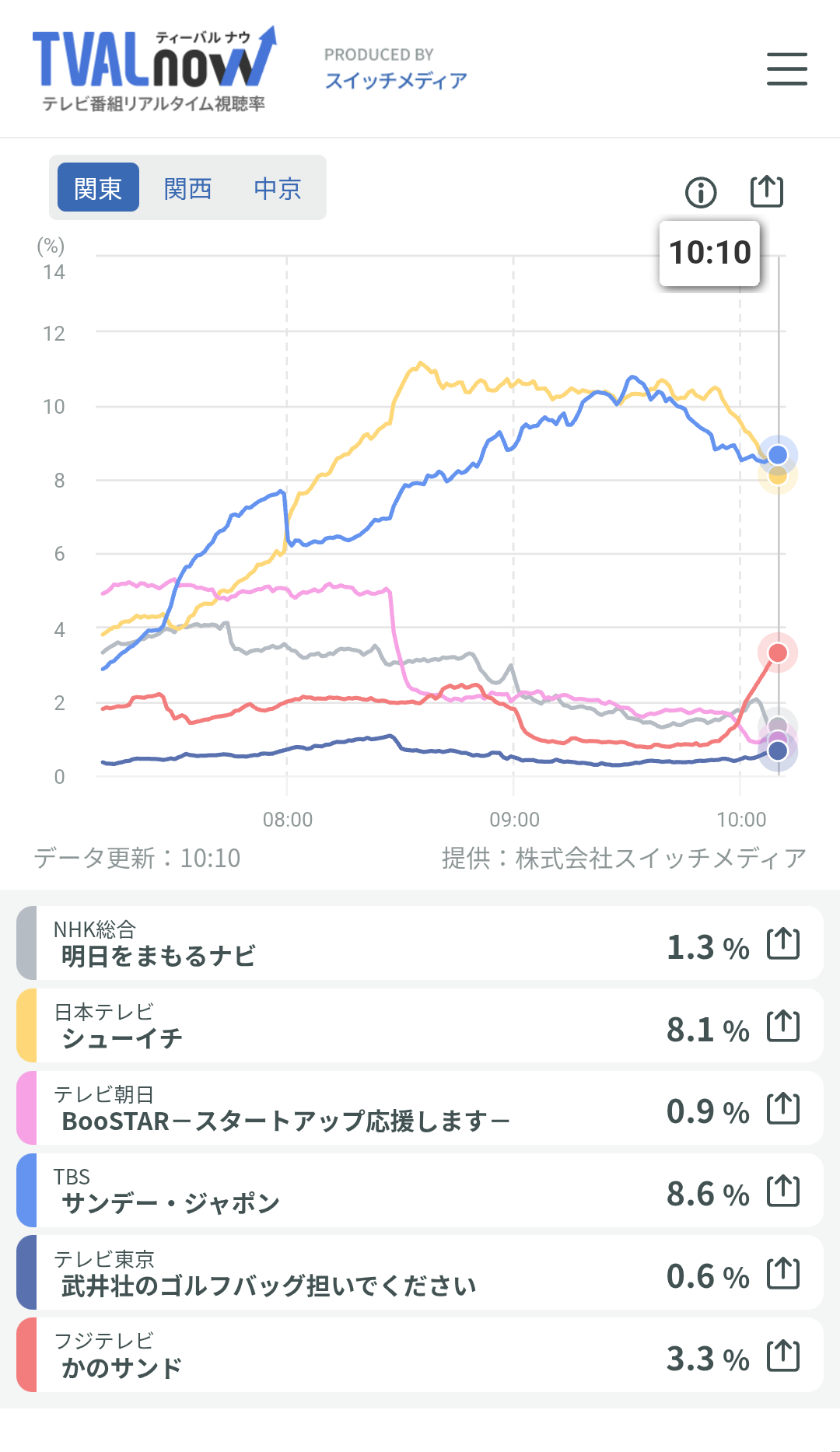The image size is (840, 1452).
Task: Share the TBS サンデー・ジャポン rating
Action: click(x=783, y=1191)
